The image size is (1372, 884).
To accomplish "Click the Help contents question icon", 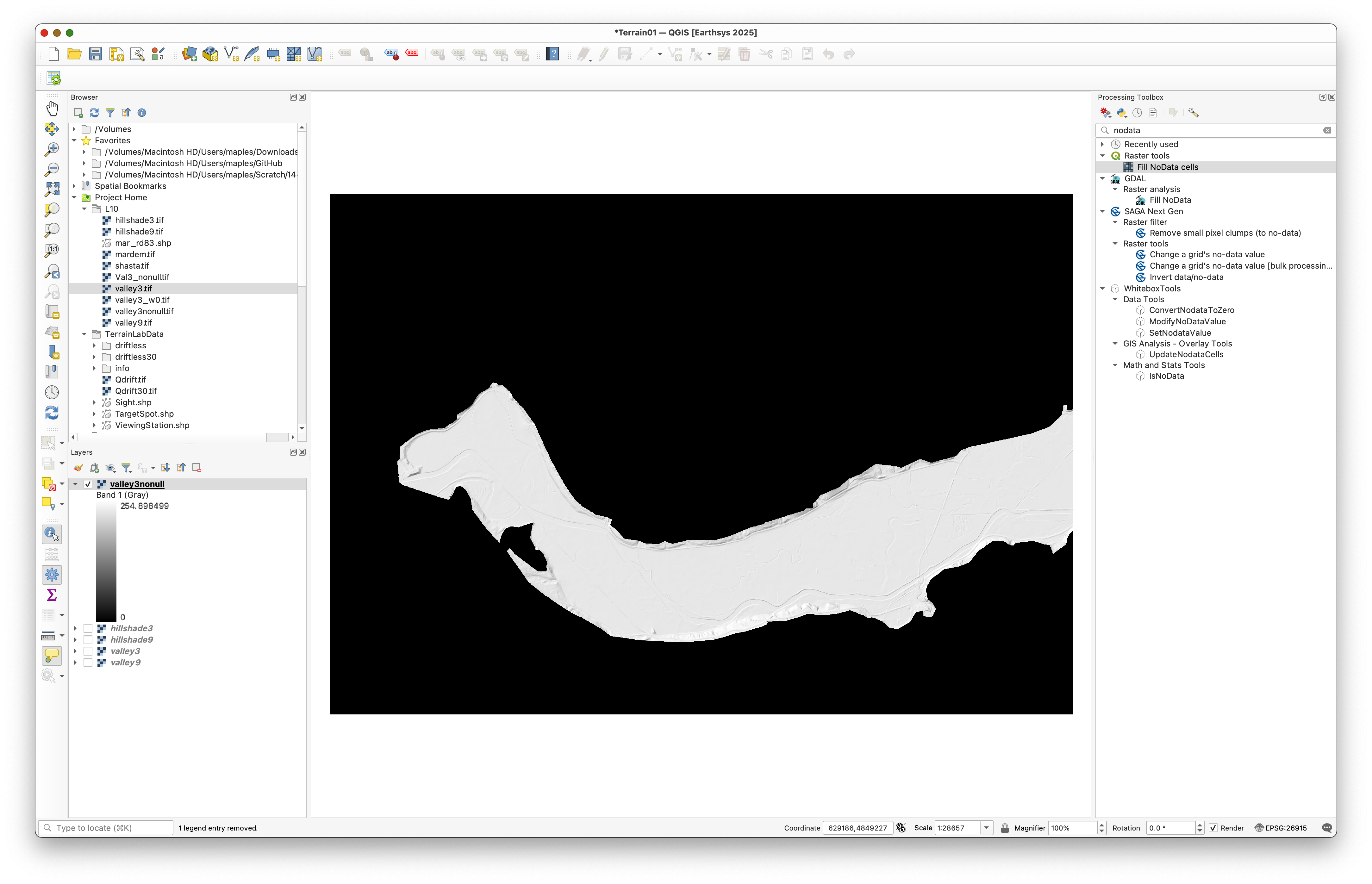I will 552,54.
